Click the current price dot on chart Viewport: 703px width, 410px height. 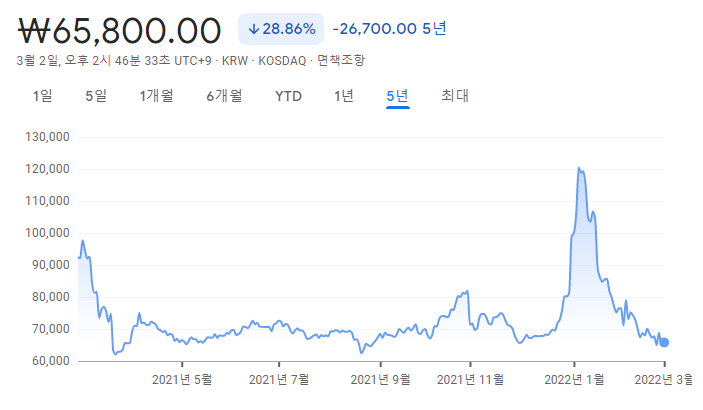tap(664, 342)
